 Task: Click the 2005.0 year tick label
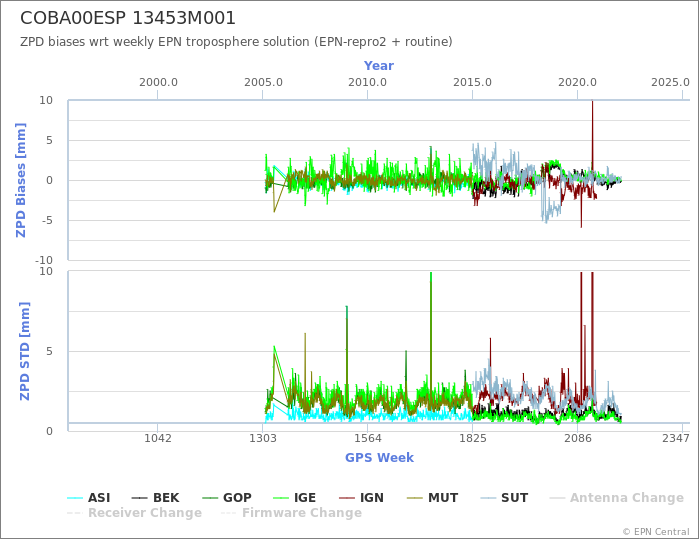263,83
